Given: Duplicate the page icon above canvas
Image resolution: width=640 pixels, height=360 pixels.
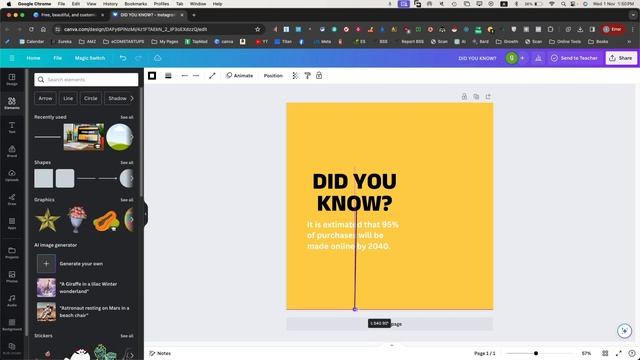Looking at the screenshot, I should click(x=476, y=97).
